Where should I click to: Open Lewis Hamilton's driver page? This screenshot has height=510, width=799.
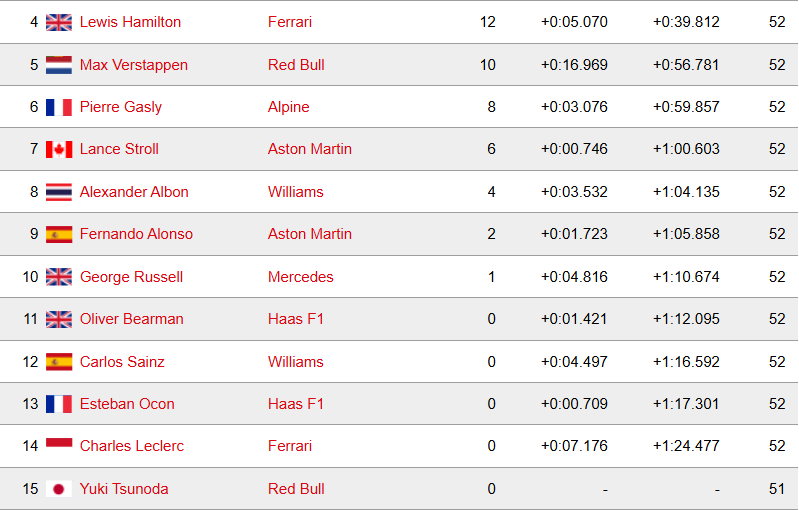[x=130, y=22]
